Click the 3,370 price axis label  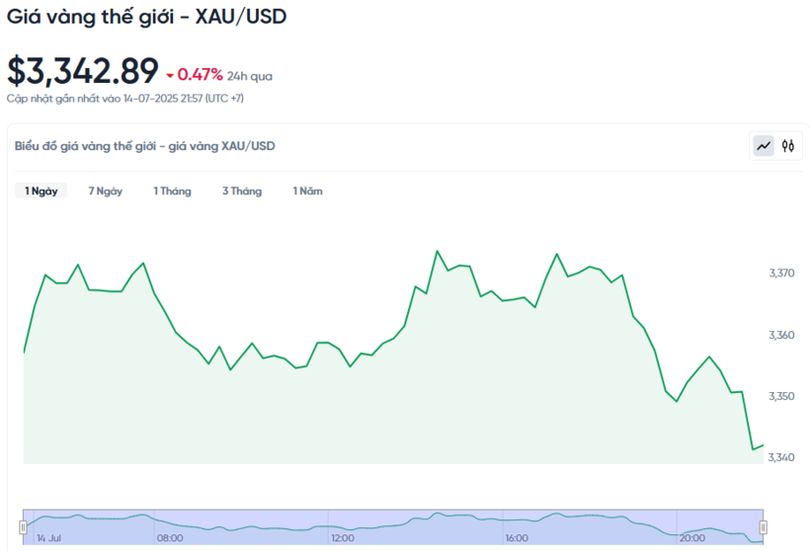pos(781,273)
